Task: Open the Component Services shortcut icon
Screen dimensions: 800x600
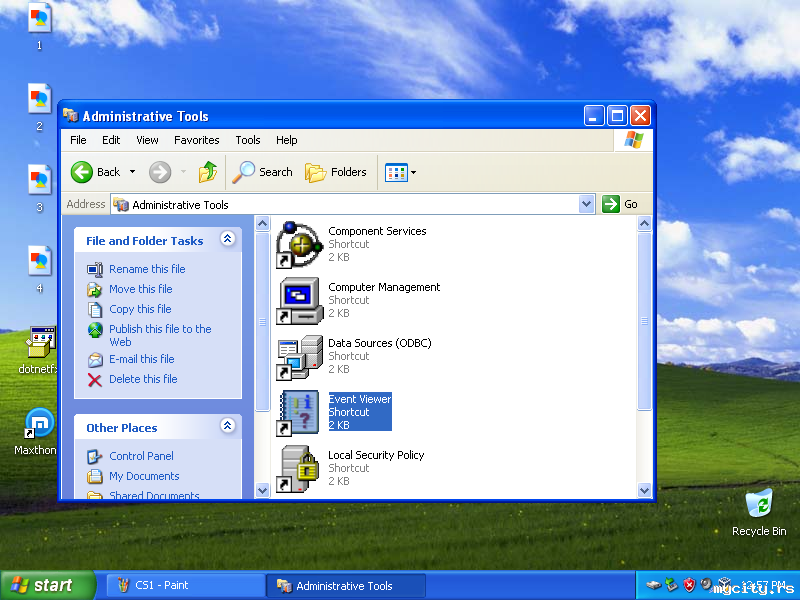Action: (298, 244)
